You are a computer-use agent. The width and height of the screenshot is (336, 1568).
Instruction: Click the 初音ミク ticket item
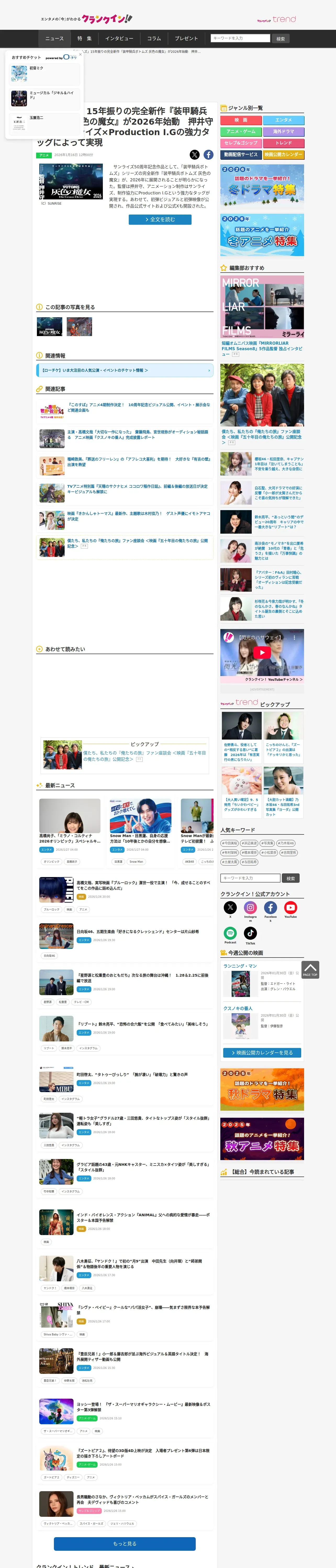point(45,74)
